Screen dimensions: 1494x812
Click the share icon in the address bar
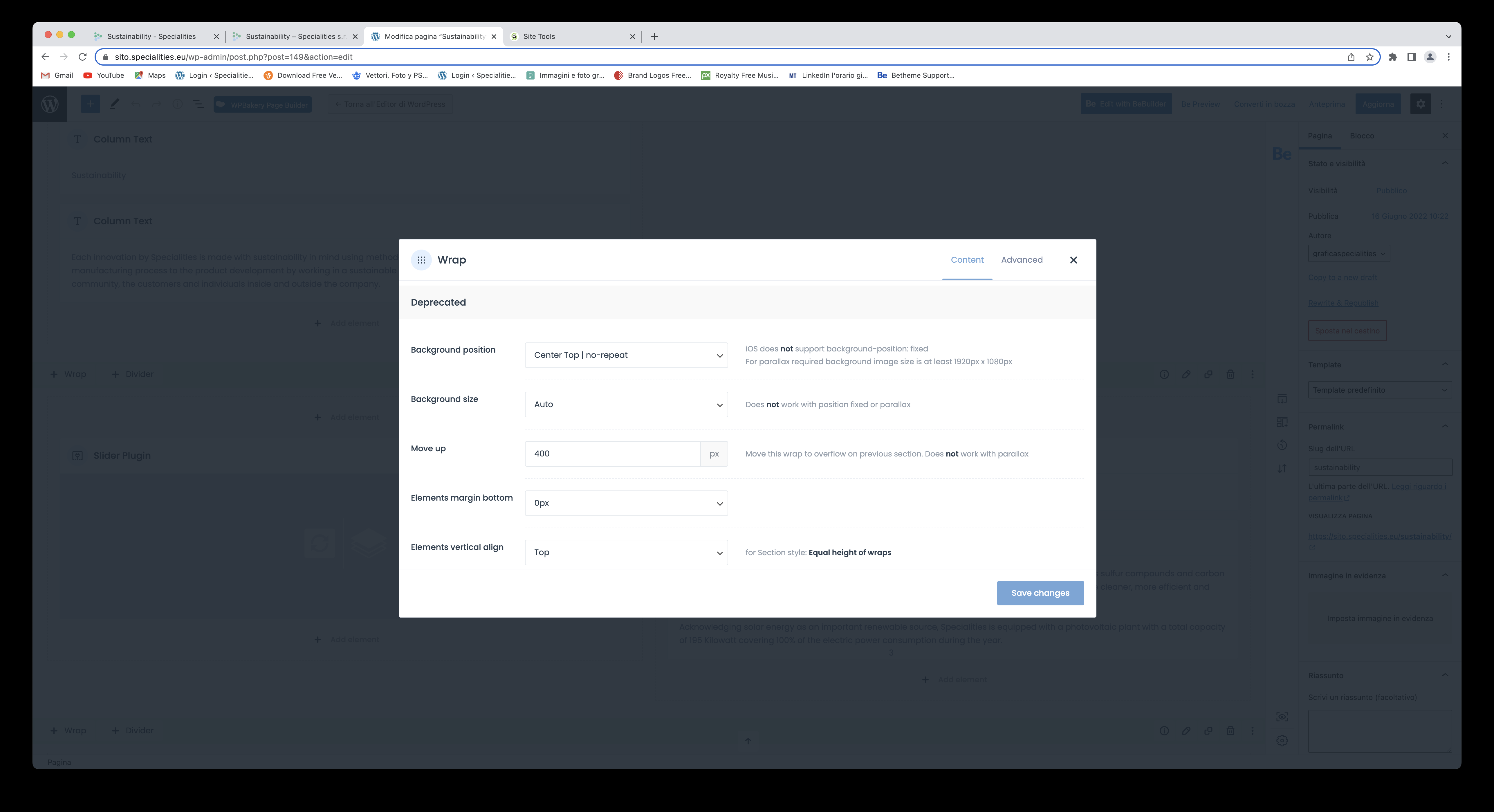click(1351, 57)
